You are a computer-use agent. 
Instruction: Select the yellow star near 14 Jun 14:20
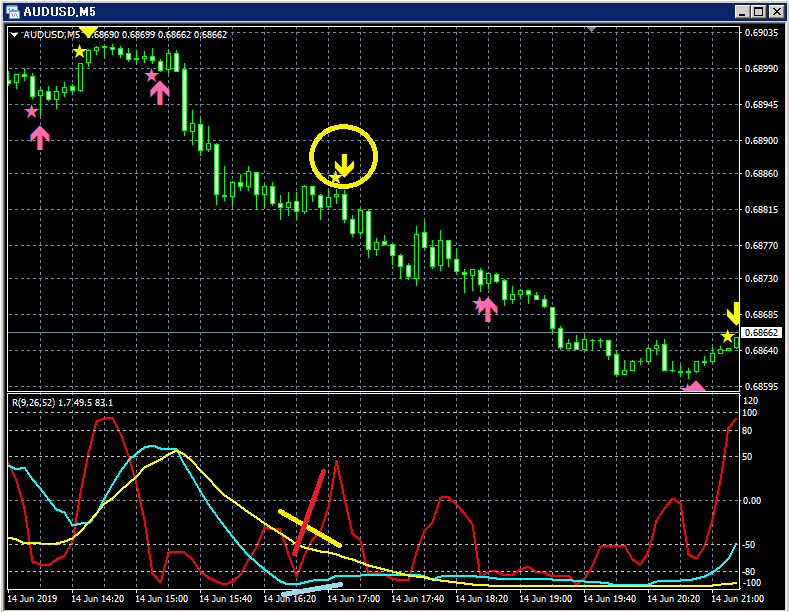(80, 52)
